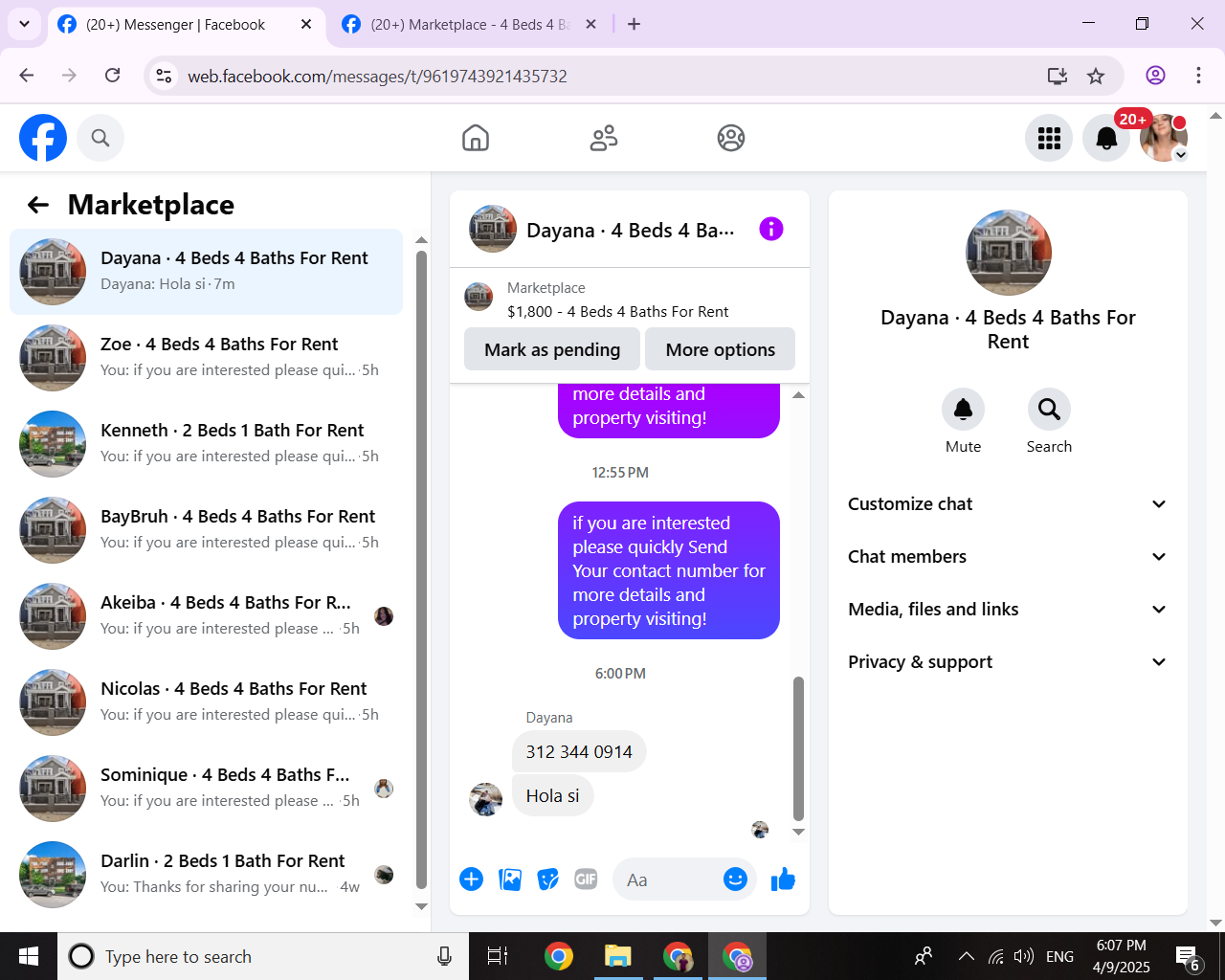Open the Friends icon in top navigation

coord(604,138)
